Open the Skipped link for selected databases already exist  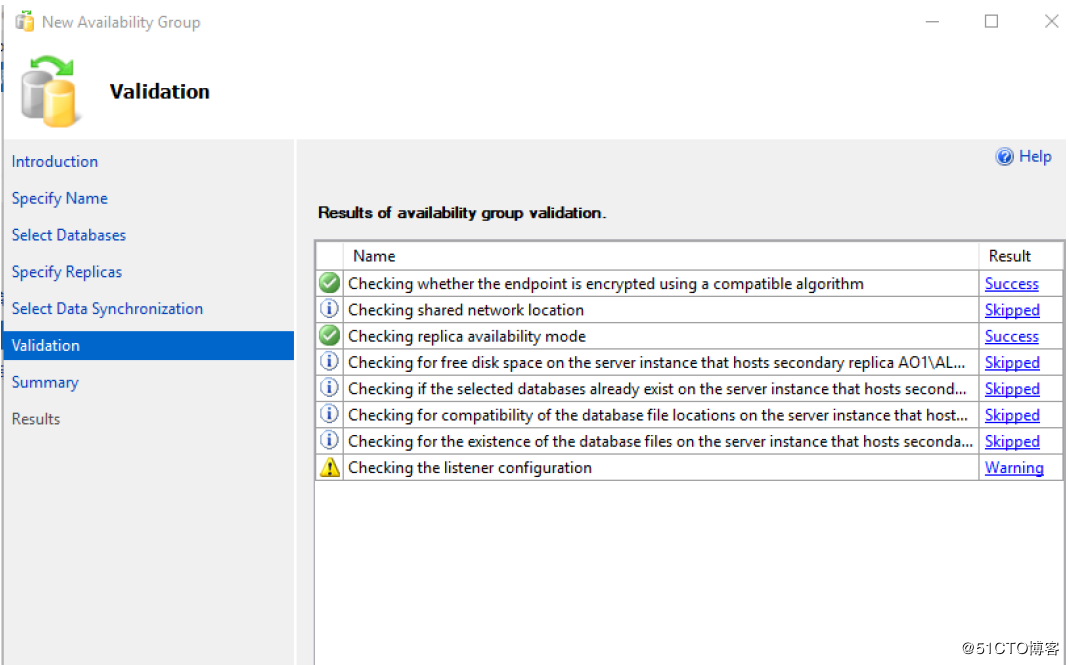pyautogui.click(x=1012, y=389)
